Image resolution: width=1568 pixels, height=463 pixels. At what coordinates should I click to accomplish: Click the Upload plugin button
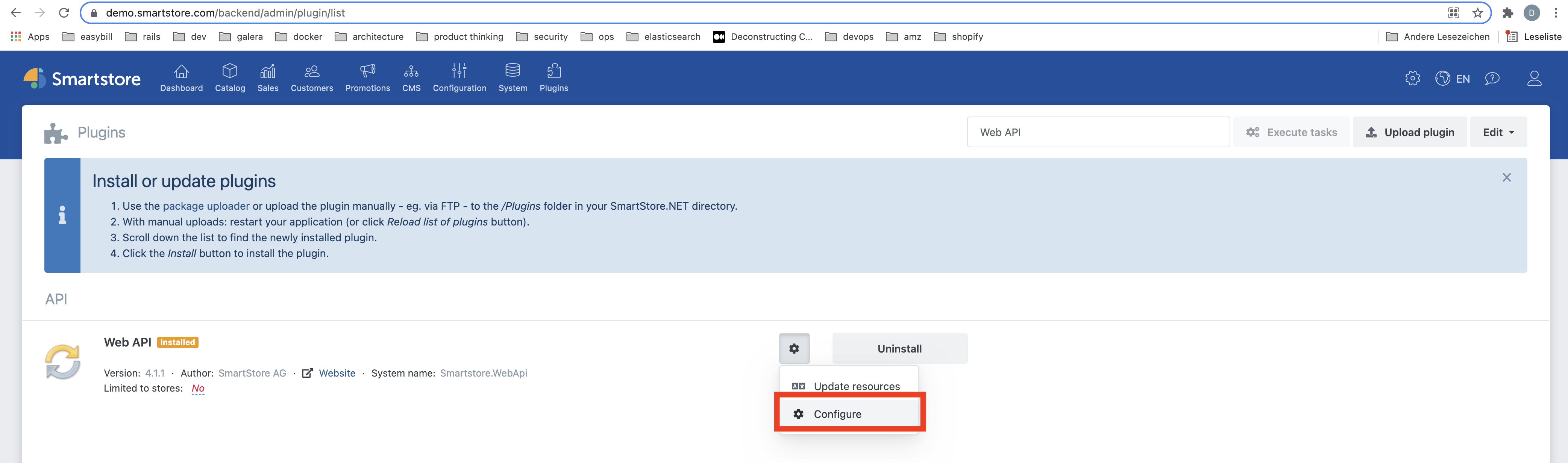pos(1410,132)
